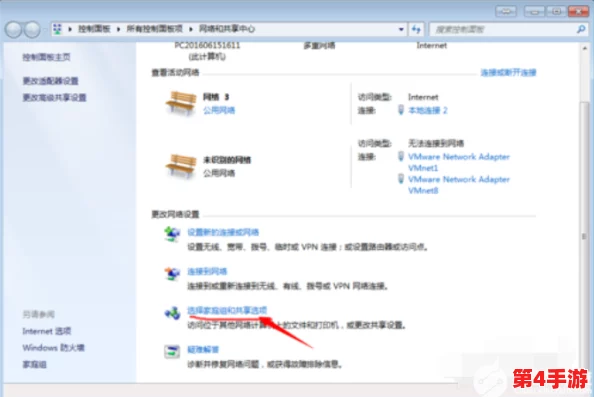Click the icon beside 连接到网络
This screenshot has width=594, height=397.
[172, 273]
